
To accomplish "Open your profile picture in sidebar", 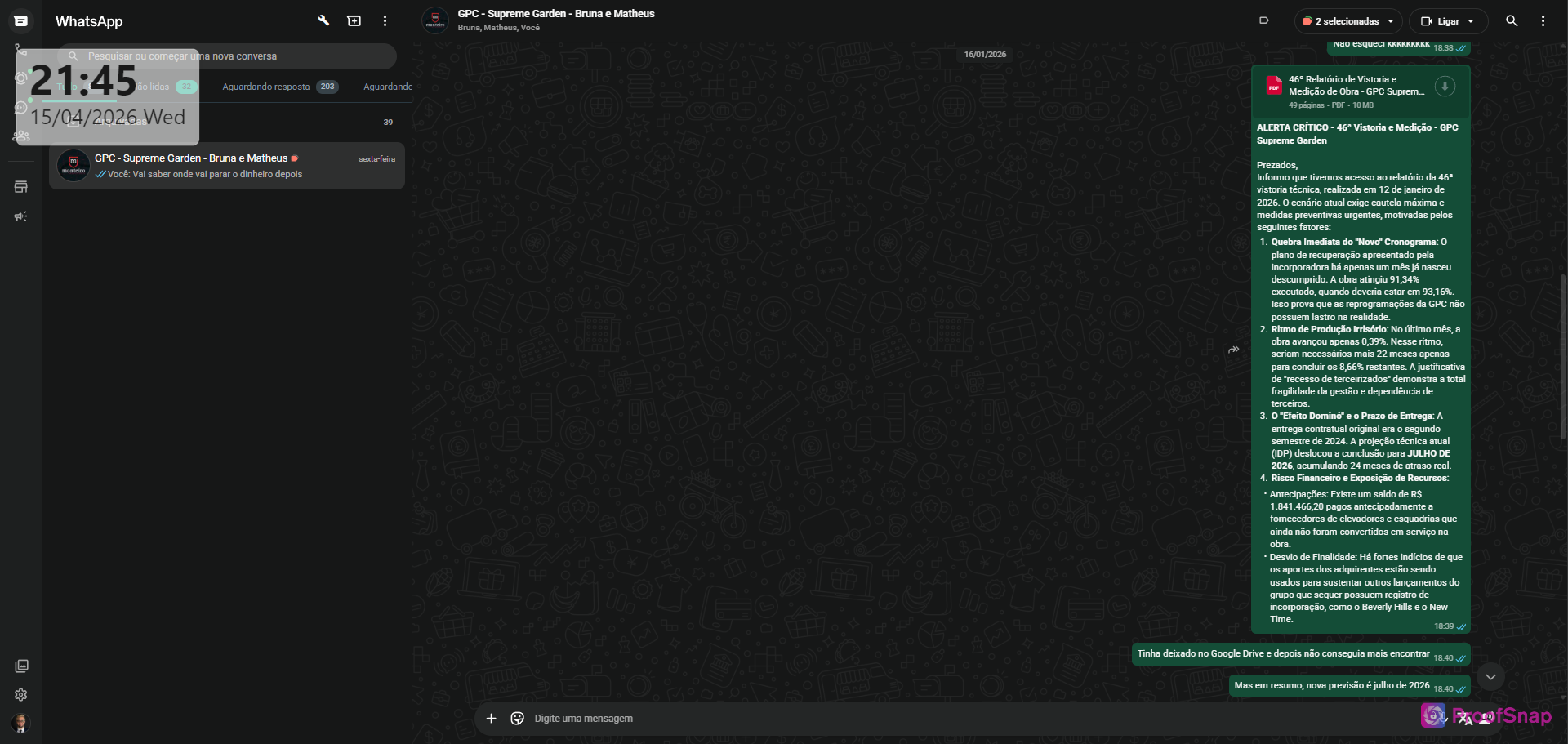I will click(21, 723).
